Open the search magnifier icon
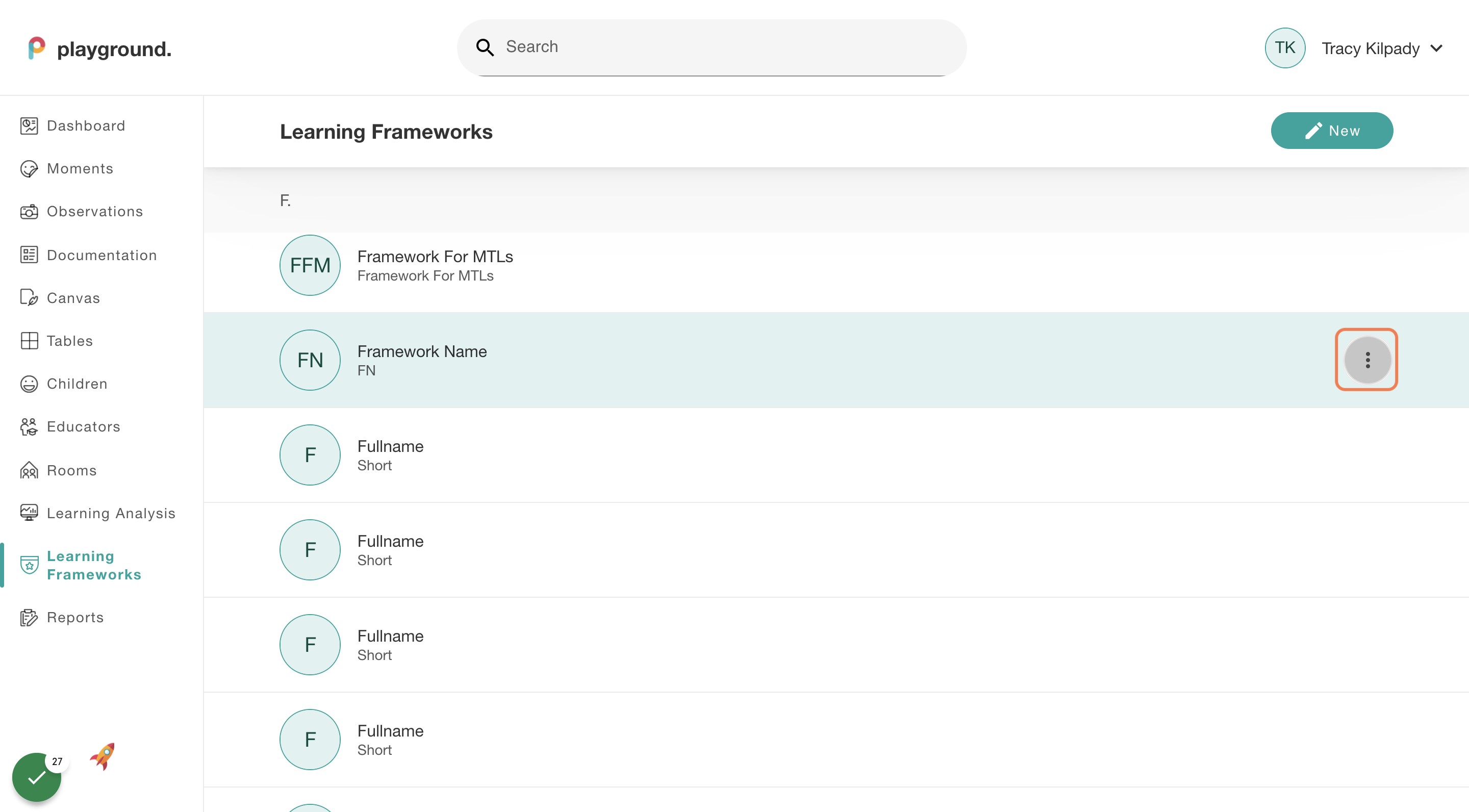Viewport: 1469px width, 812px height. tap(485, 47)
